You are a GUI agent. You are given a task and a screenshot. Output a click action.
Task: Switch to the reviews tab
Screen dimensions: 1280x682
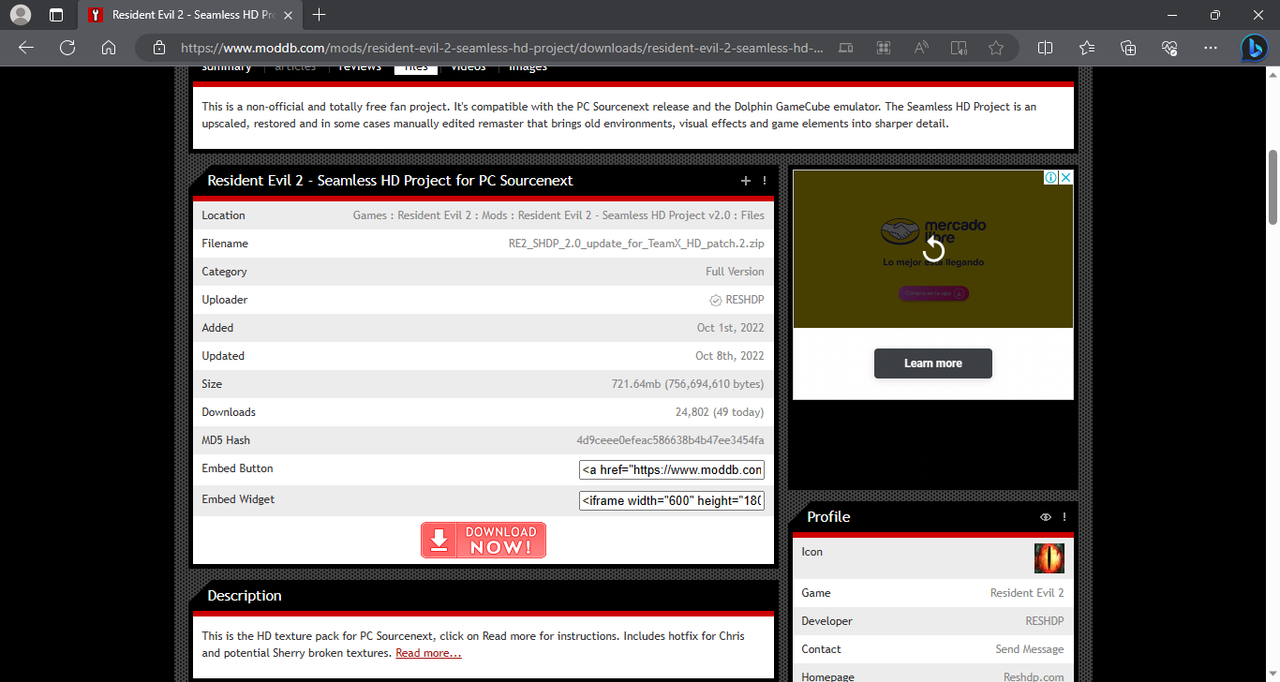pos(360,67)
